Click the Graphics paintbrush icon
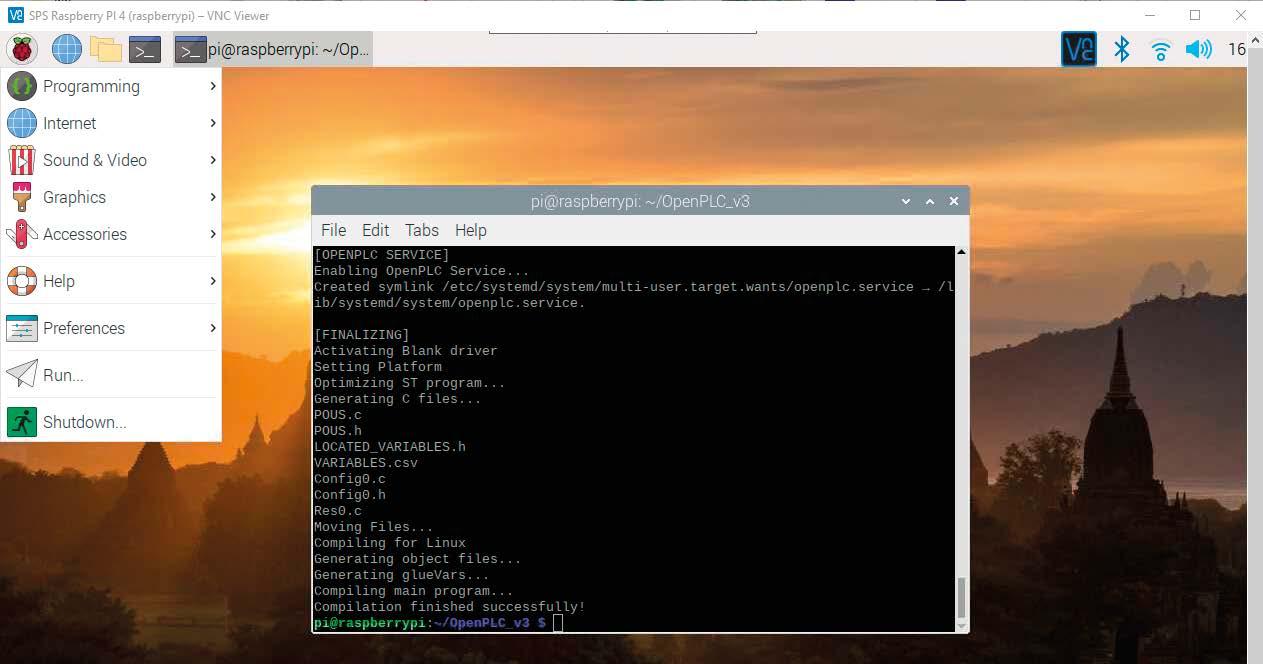This screenshot has height=664, width=1263. [x=22, y=197]
